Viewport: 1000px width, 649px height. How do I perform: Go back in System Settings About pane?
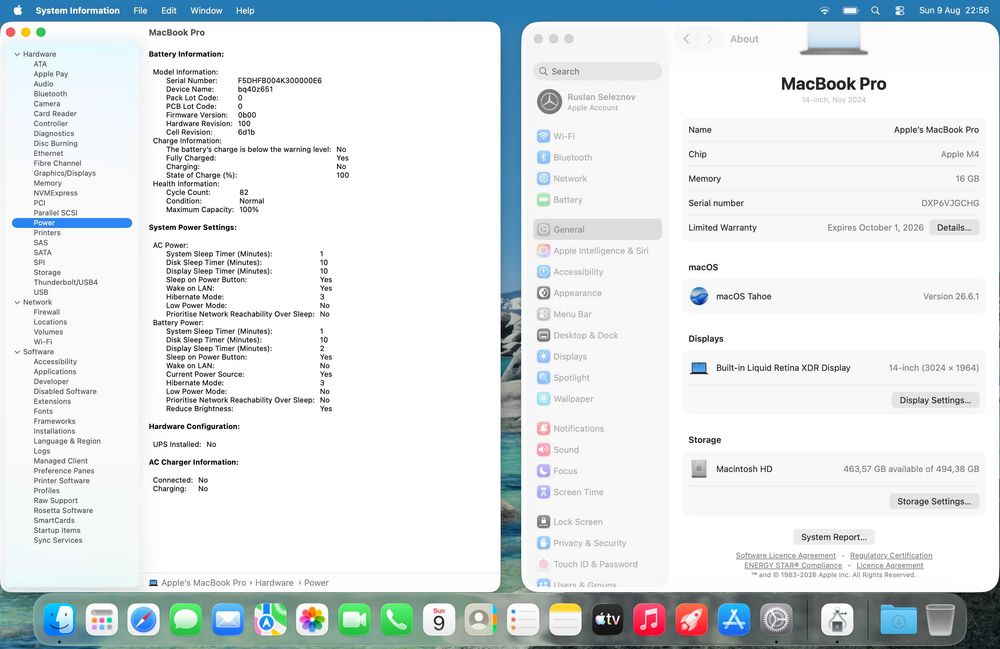(x=686, y=39)
